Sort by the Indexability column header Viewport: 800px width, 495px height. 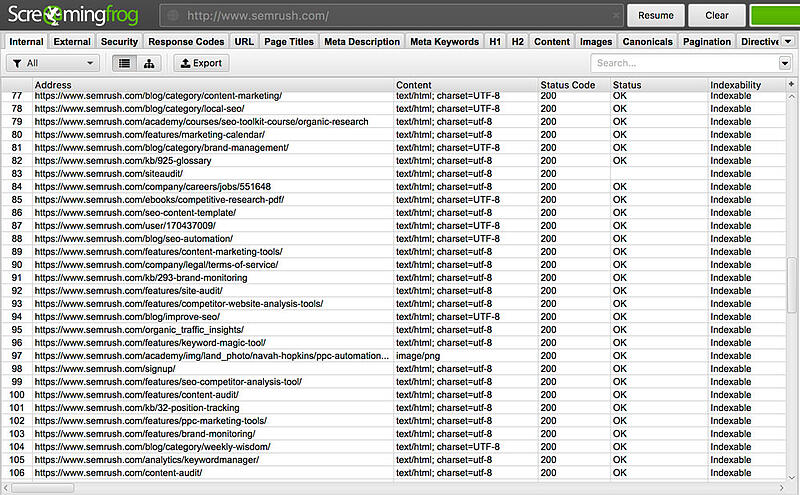(x=746, y=85)
